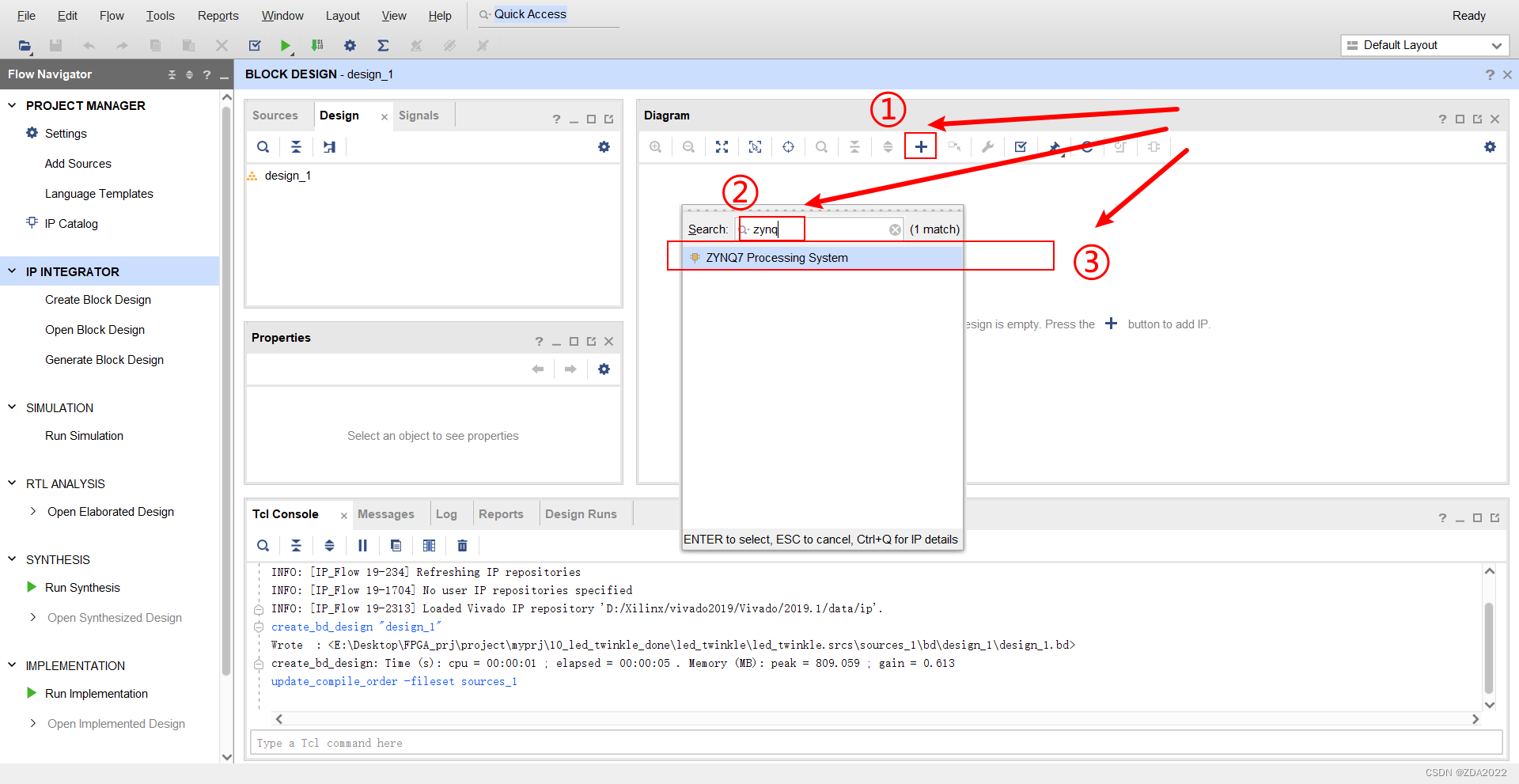This screenshot has width=1519, height=784.
Task: Click trash clear icon in Tcl Console
Action: pos(463,546)
